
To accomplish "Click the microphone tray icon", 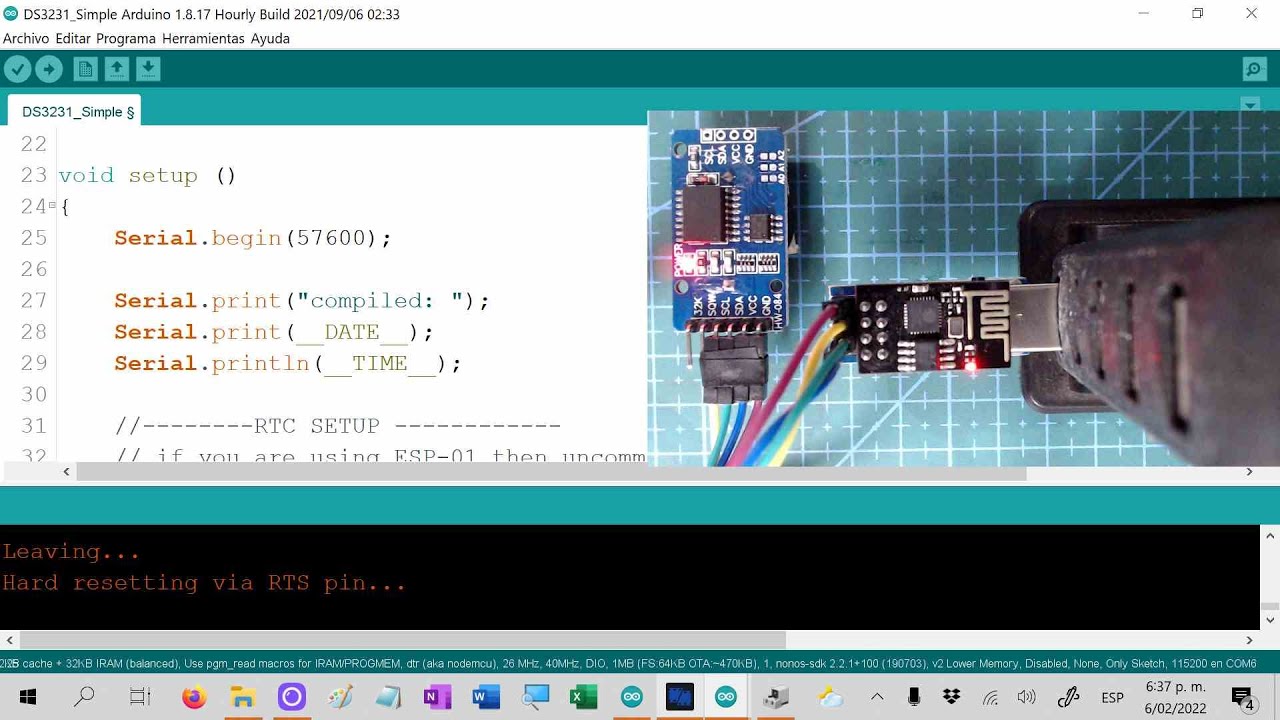I will (914, 697).
